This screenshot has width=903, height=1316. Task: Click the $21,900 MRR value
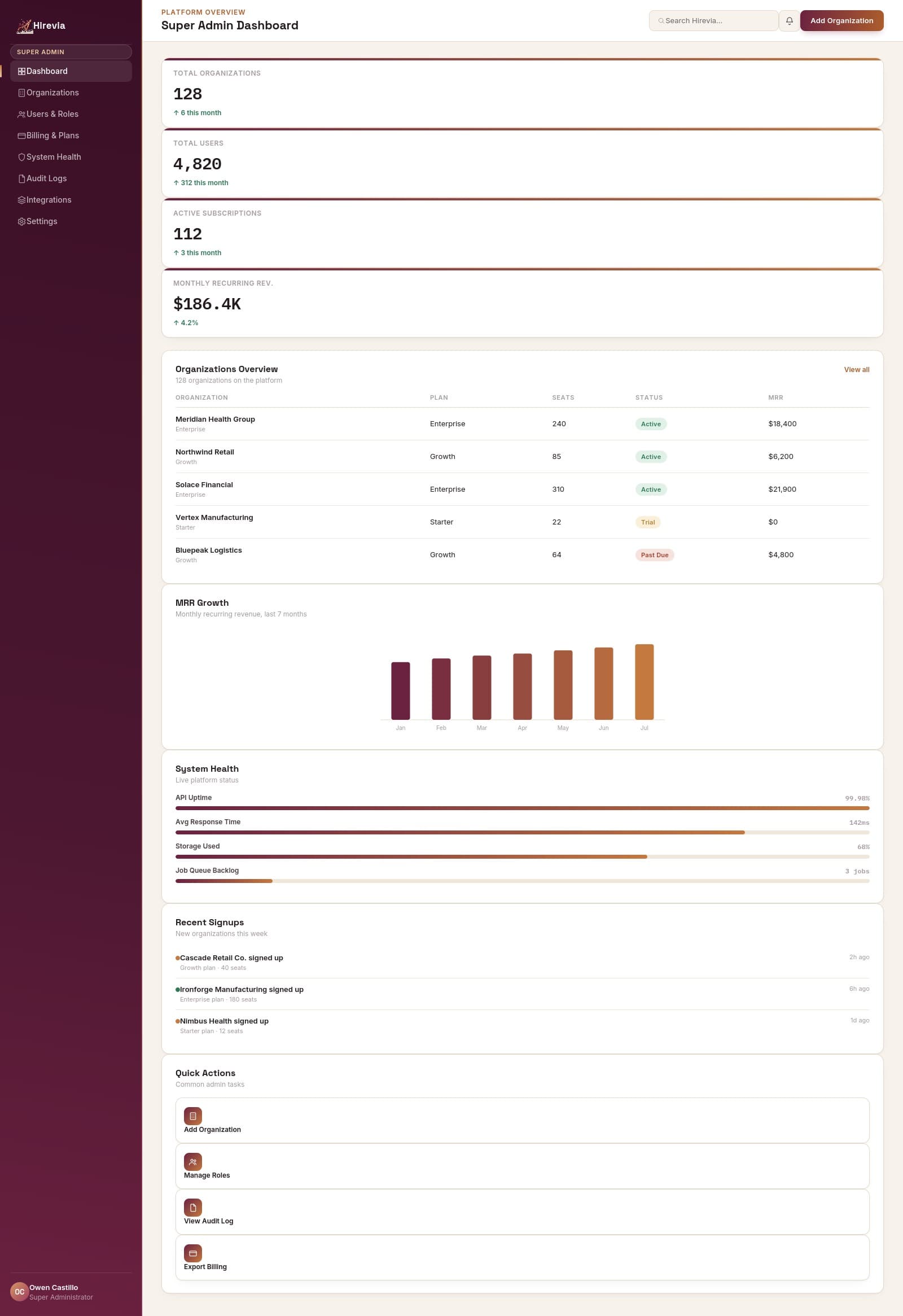click(782, 490)
